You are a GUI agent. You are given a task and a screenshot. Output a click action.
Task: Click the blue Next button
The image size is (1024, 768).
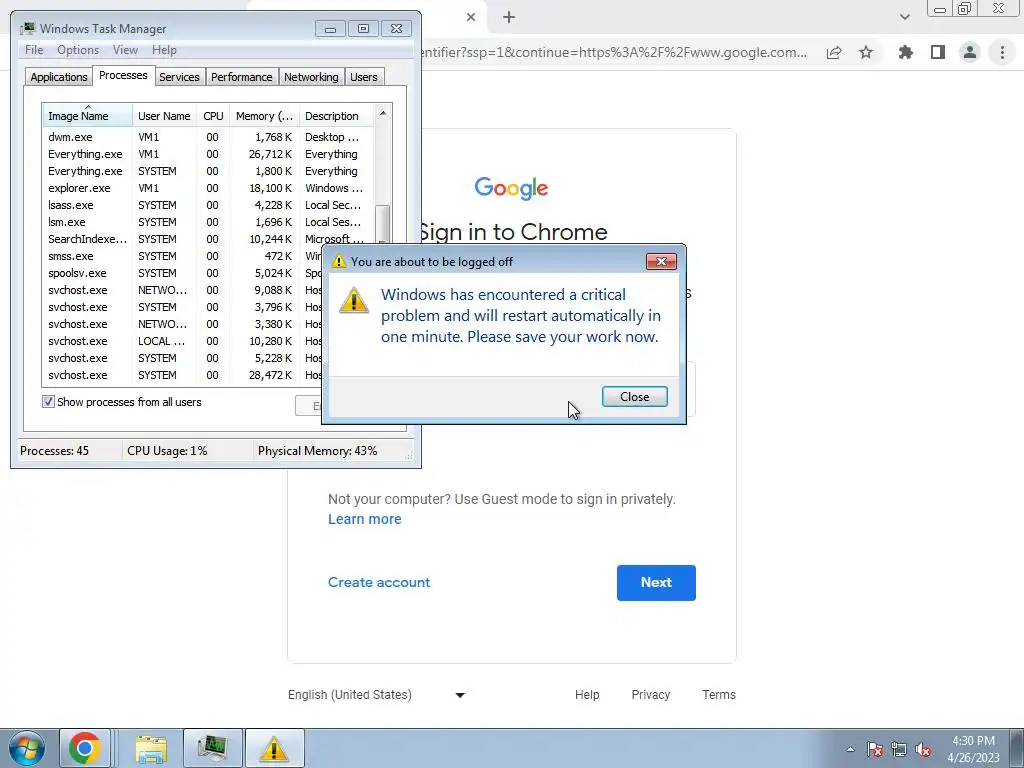(x=656, y=583)
